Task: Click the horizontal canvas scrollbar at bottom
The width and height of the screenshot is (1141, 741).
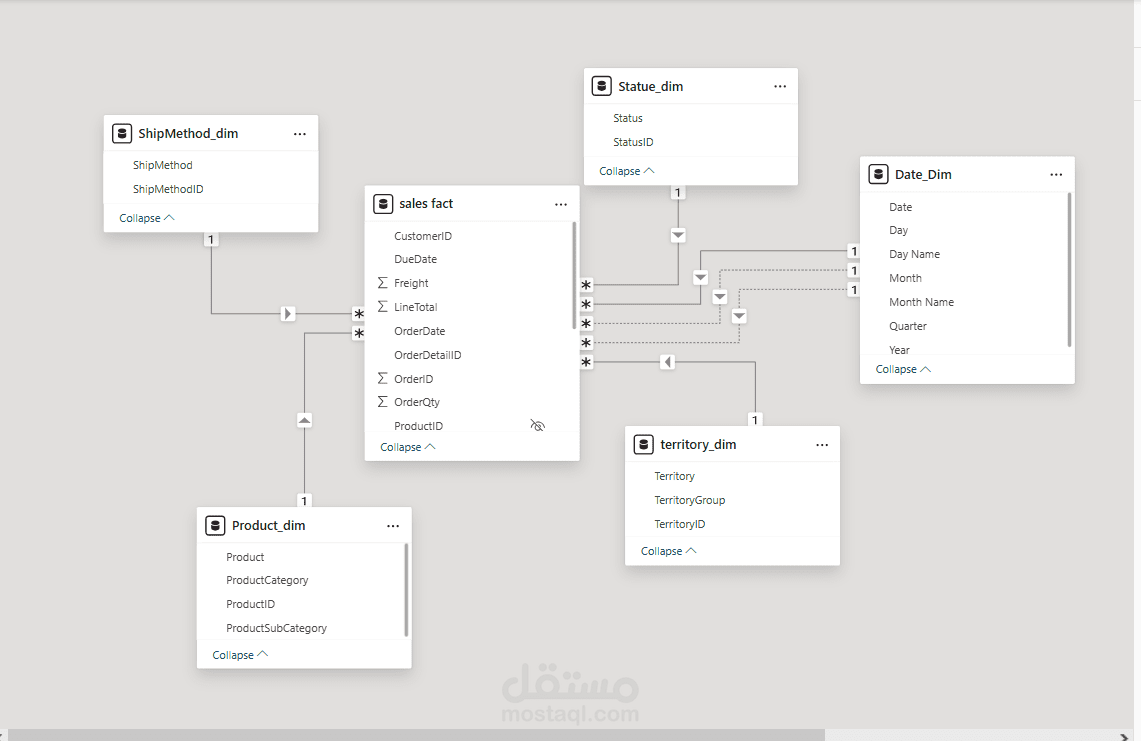Action: pyautogui.click(x=420, y=734)
